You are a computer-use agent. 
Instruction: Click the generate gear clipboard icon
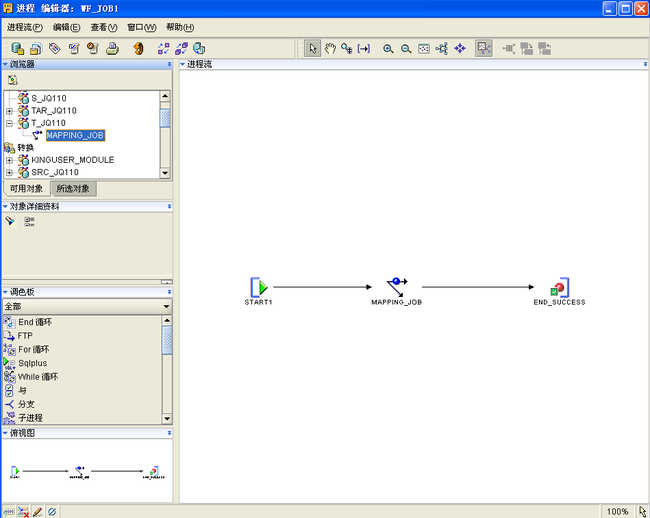[93, 49]
